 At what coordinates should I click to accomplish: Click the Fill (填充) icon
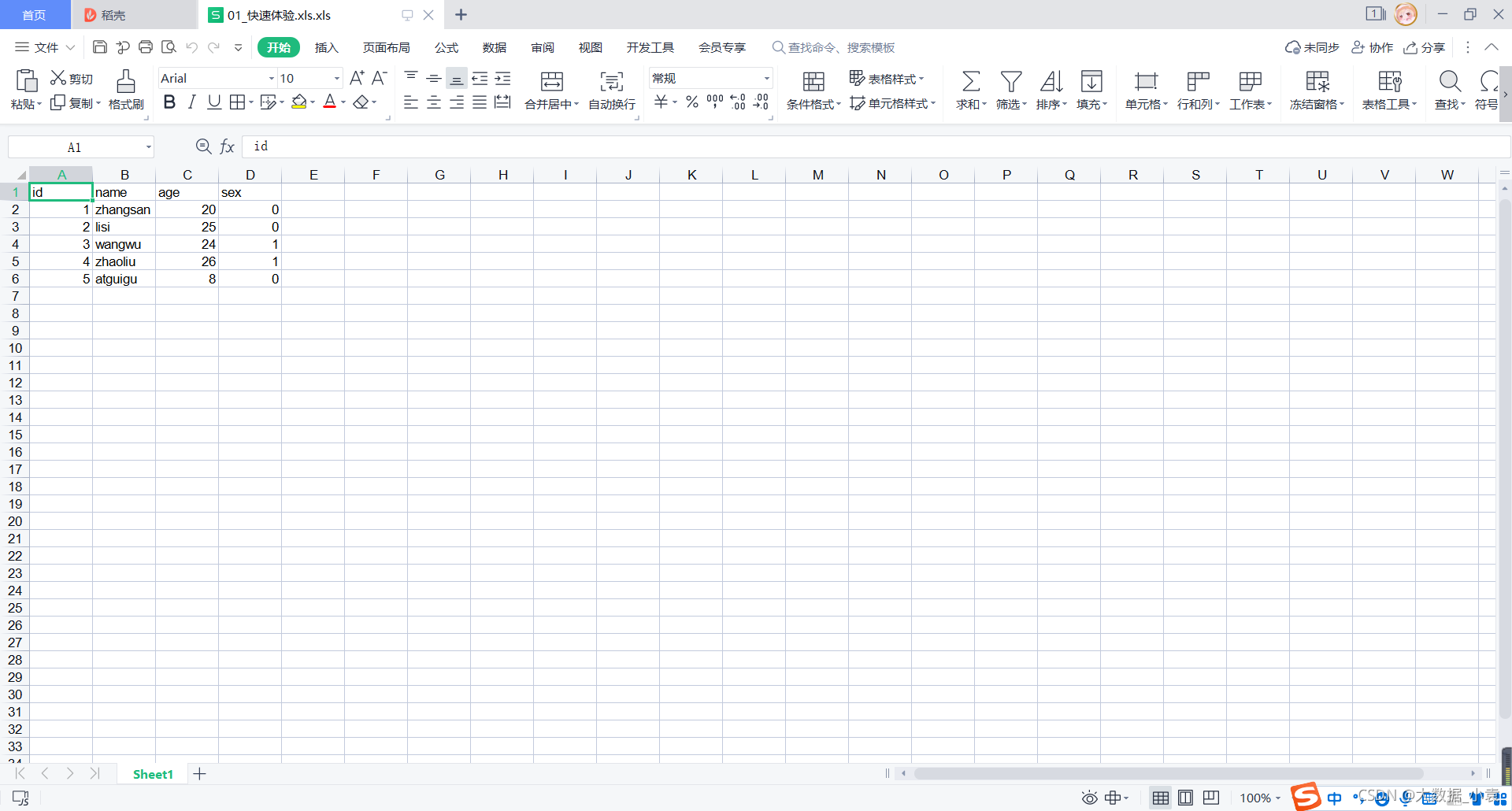(1091, 81)
